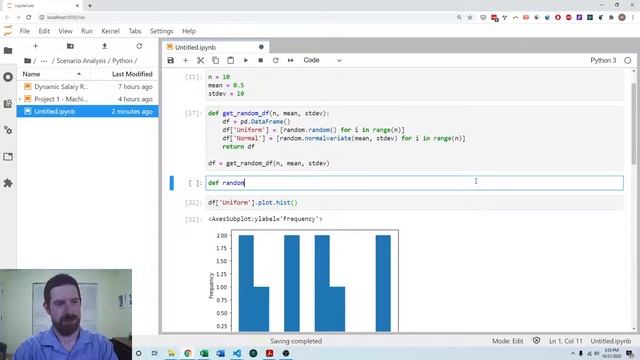640x360 pixels.
Task: Open Windows Start search circle on taskbar
Action: (x=139, y=353)
